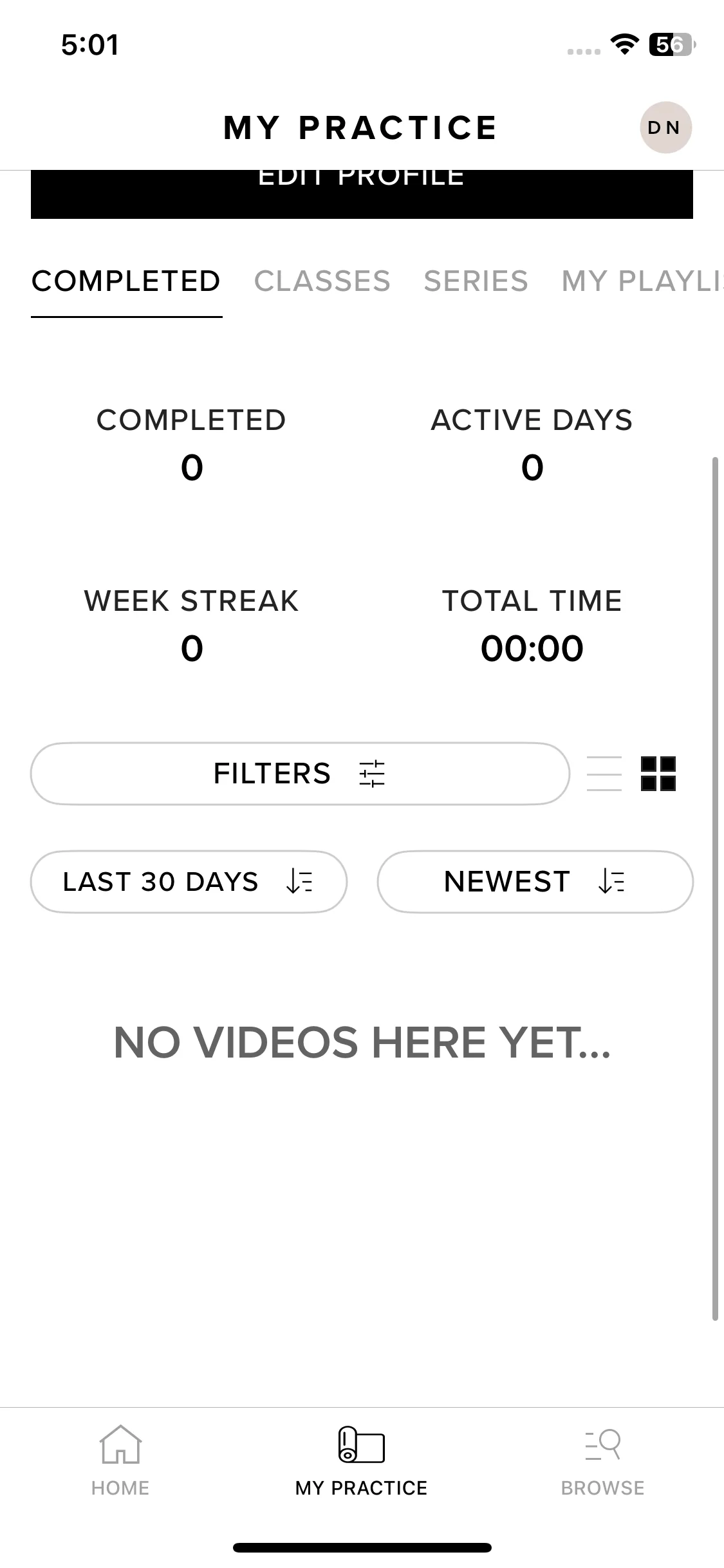Tap the yoga mat My Practice icon
The width and height of the screenshot is (724, 1568).
[361, 1444]
